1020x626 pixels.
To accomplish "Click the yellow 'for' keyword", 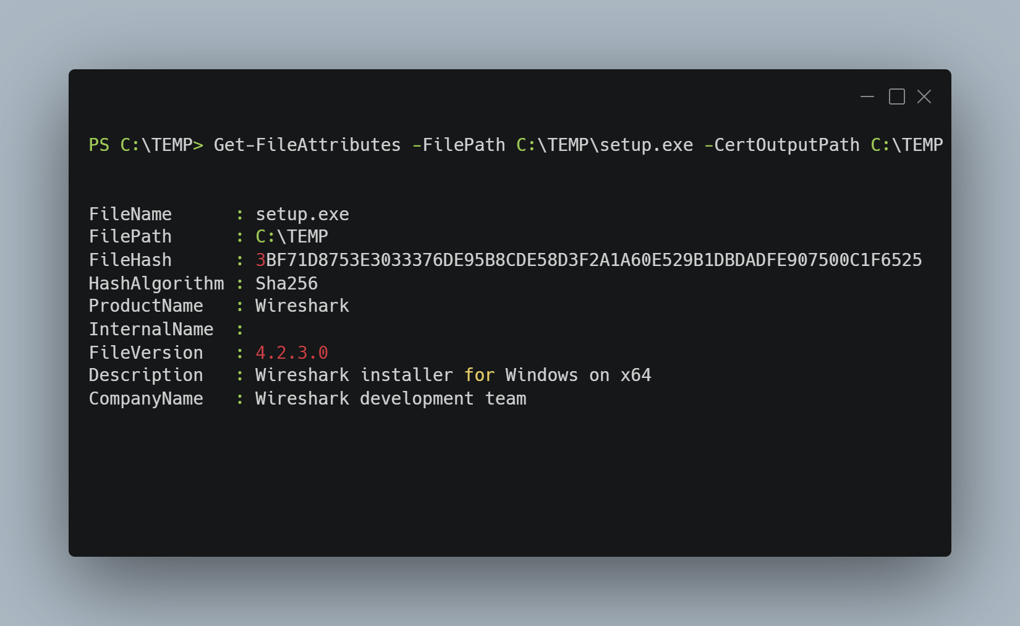I will (479, 375).
